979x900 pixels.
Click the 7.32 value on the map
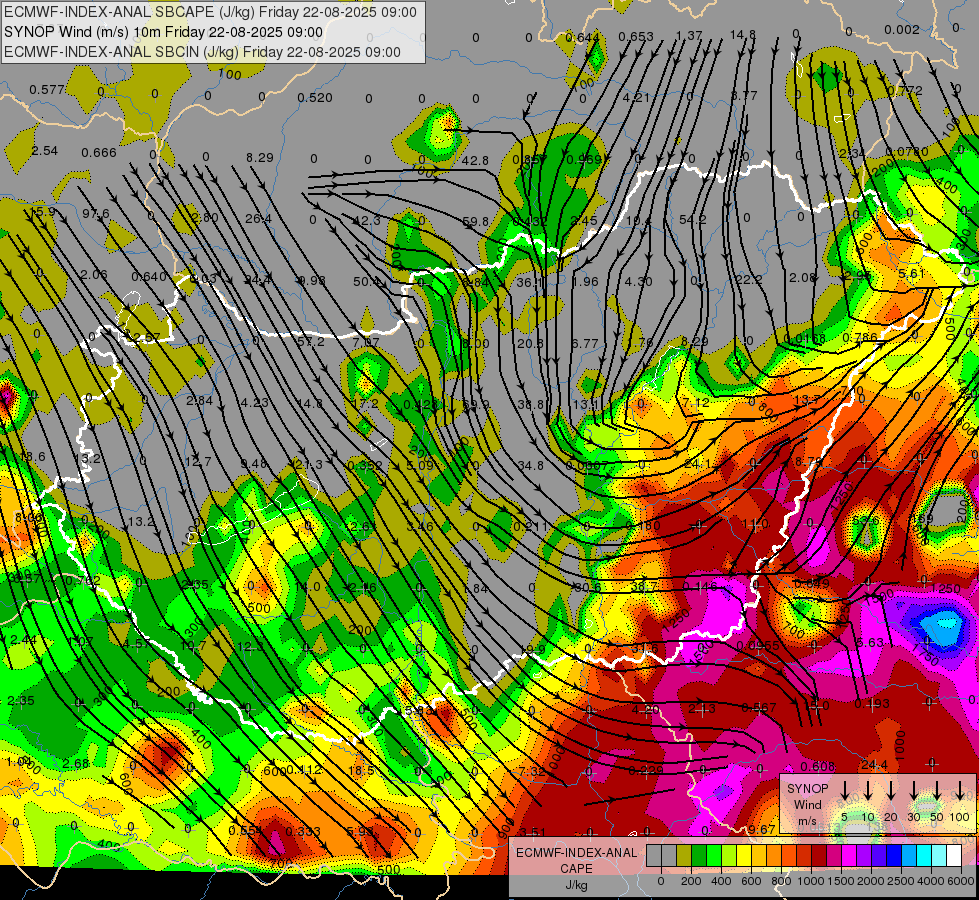531,771
